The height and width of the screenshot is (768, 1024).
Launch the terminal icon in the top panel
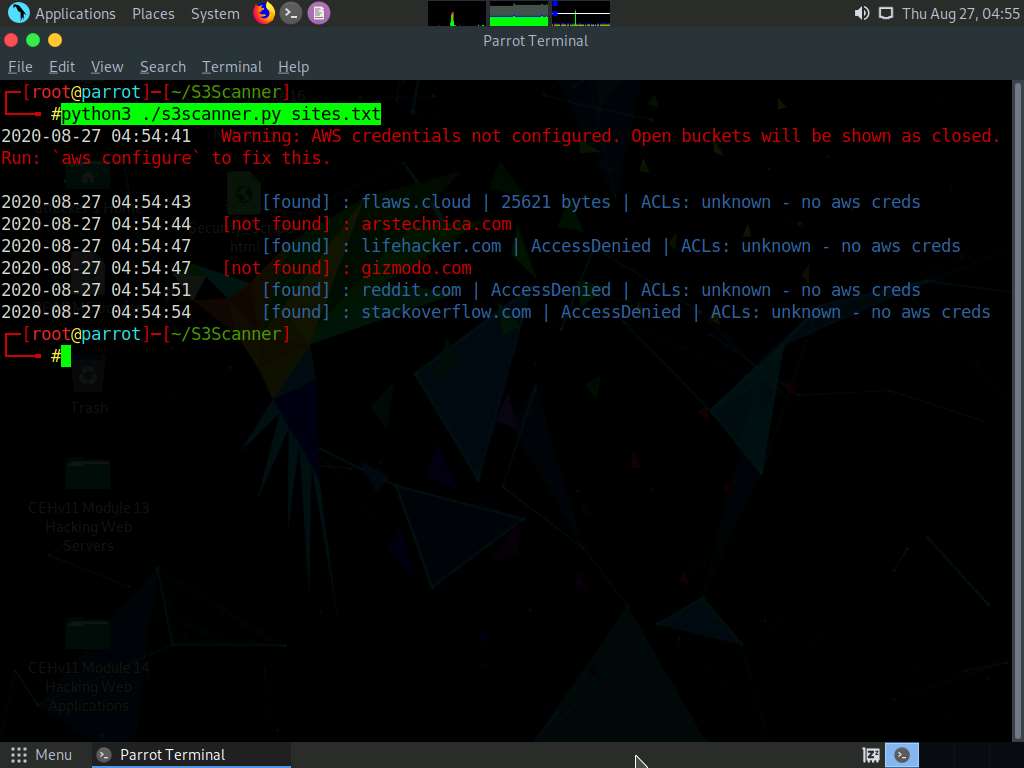click(x=290, y=13)
